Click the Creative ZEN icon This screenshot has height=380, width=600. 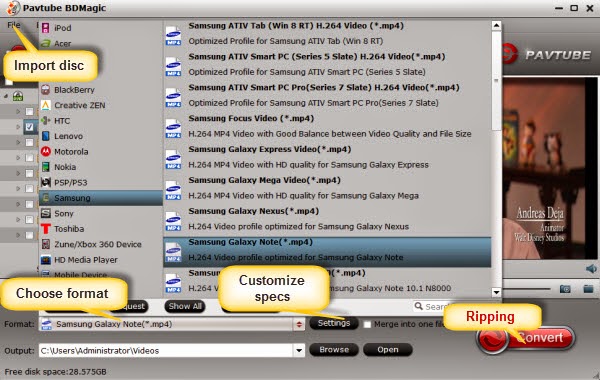tap(46, 105)
